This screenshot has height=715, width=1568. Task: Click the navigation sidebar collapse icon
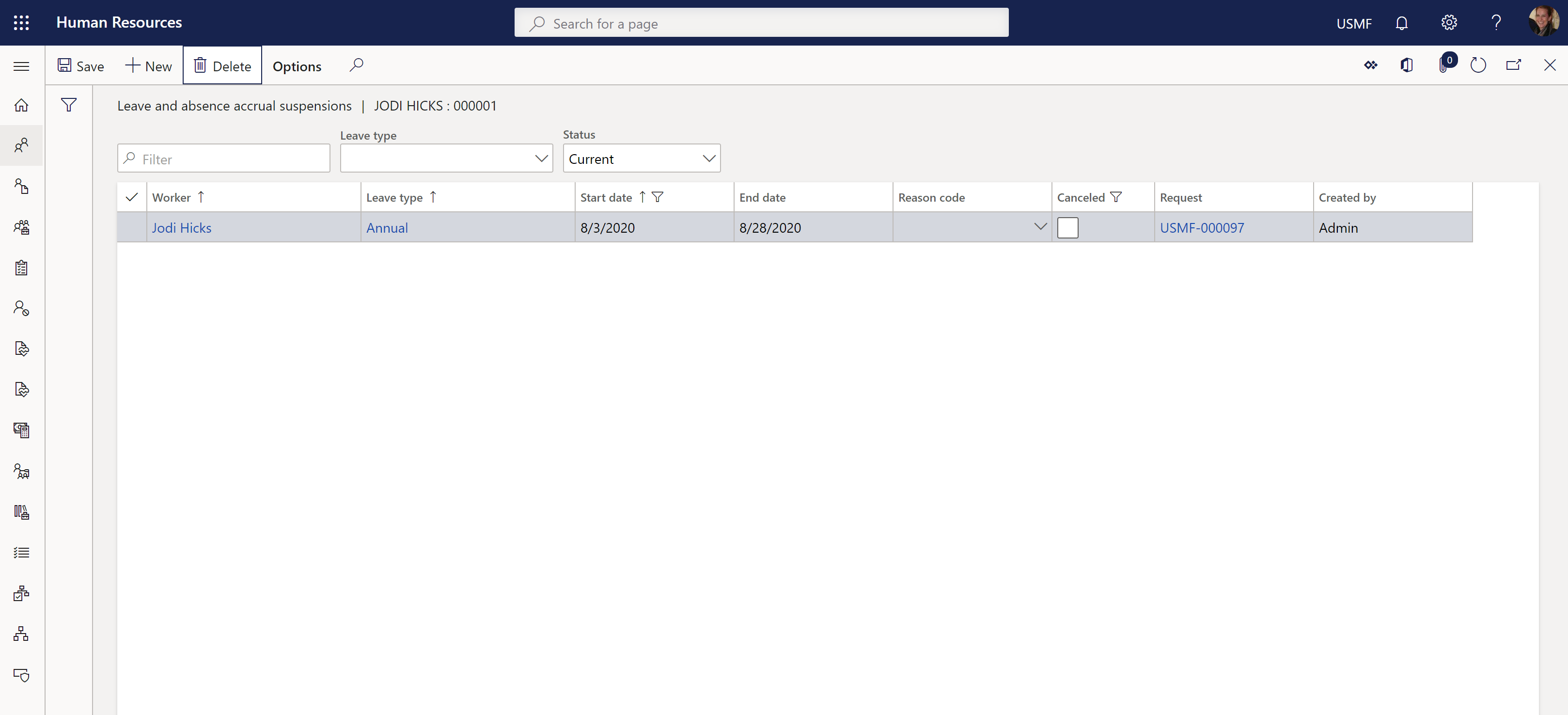point(22,65)
